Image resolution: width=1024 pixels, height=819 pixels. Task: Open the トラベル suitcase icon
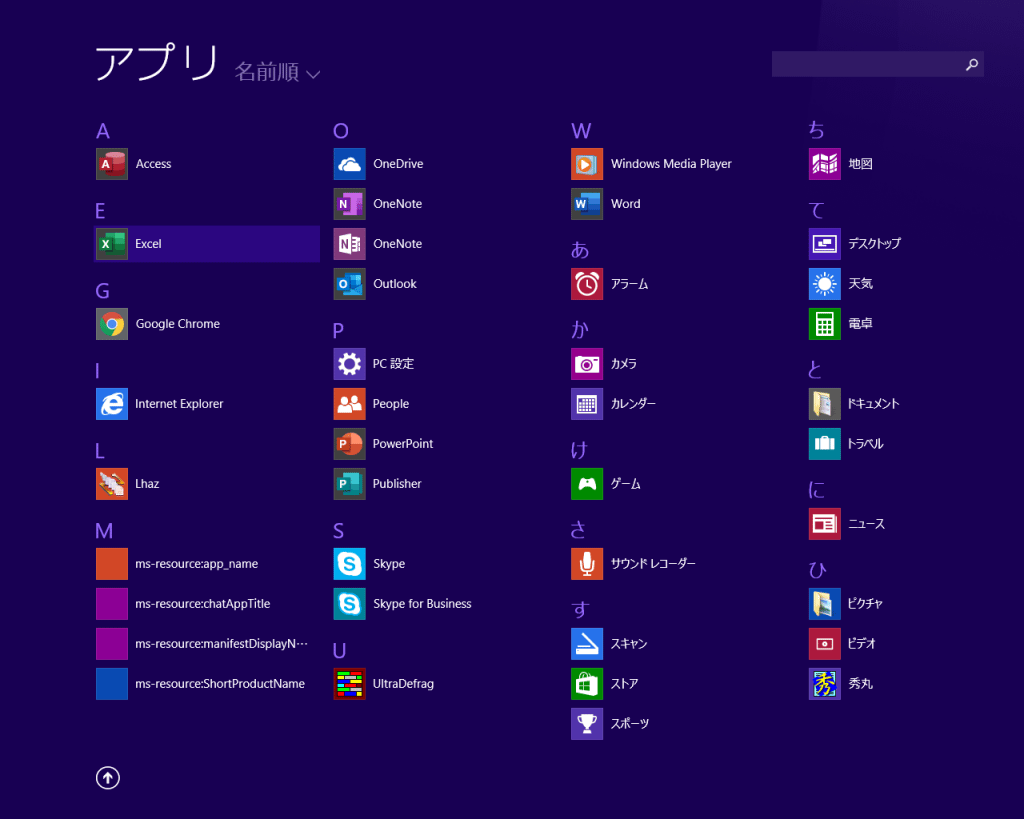(x=825, y=444)
